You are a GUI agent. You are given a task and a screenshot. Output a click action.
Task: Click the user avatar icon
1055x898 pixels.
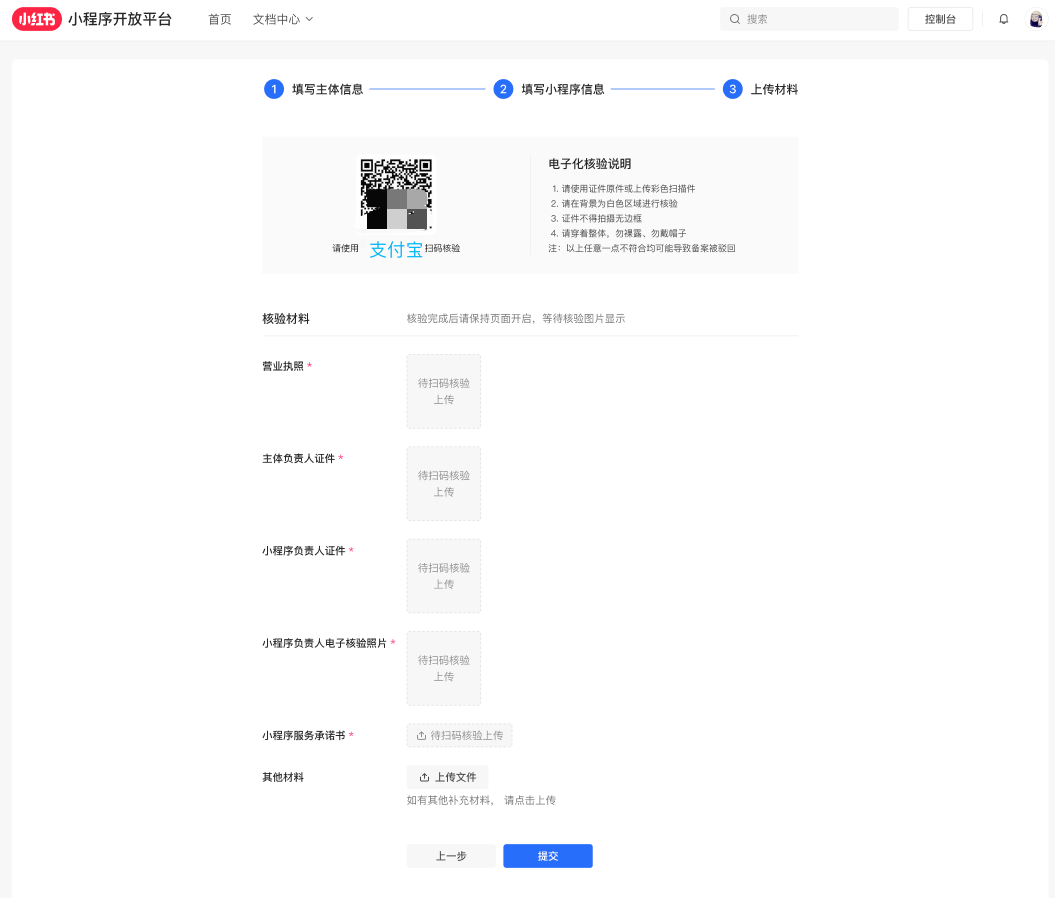(x=1035, y=18)
